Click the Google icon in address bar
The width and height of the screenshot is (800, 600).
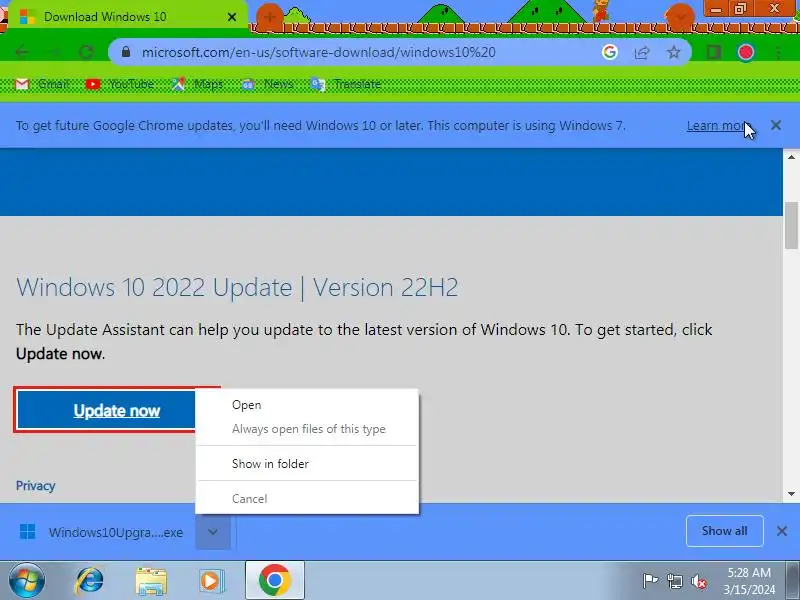point(610,52)
